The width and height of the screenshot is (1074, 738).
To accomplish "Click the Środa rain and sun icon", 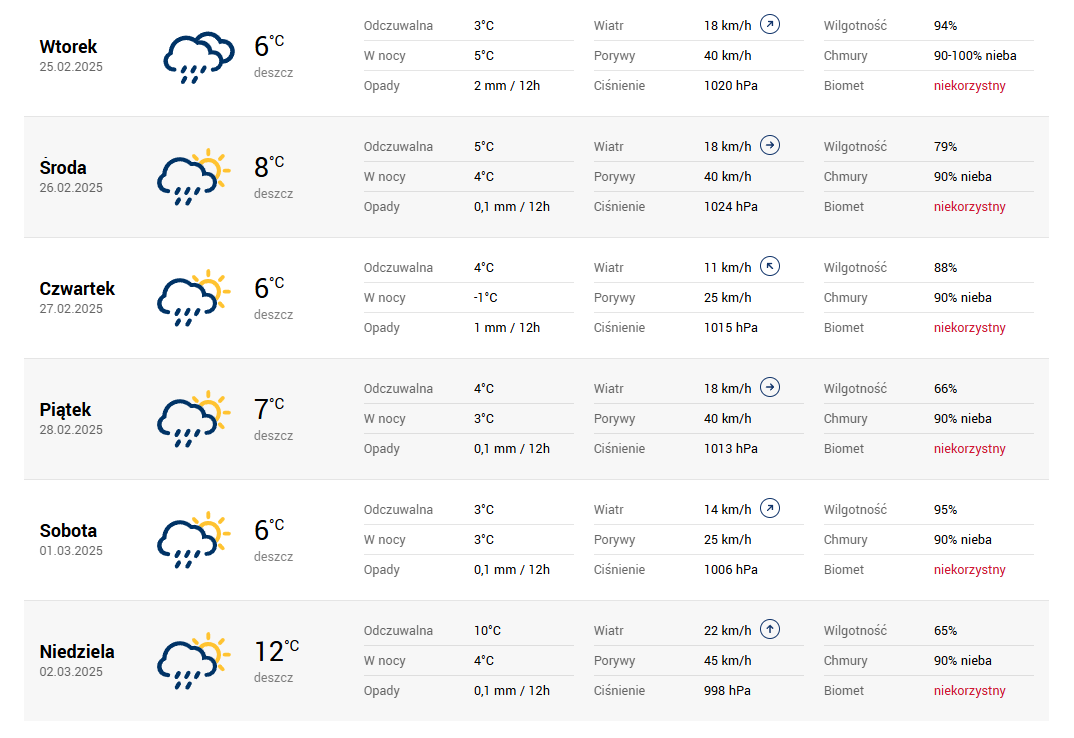I will (x=192, y=178).
